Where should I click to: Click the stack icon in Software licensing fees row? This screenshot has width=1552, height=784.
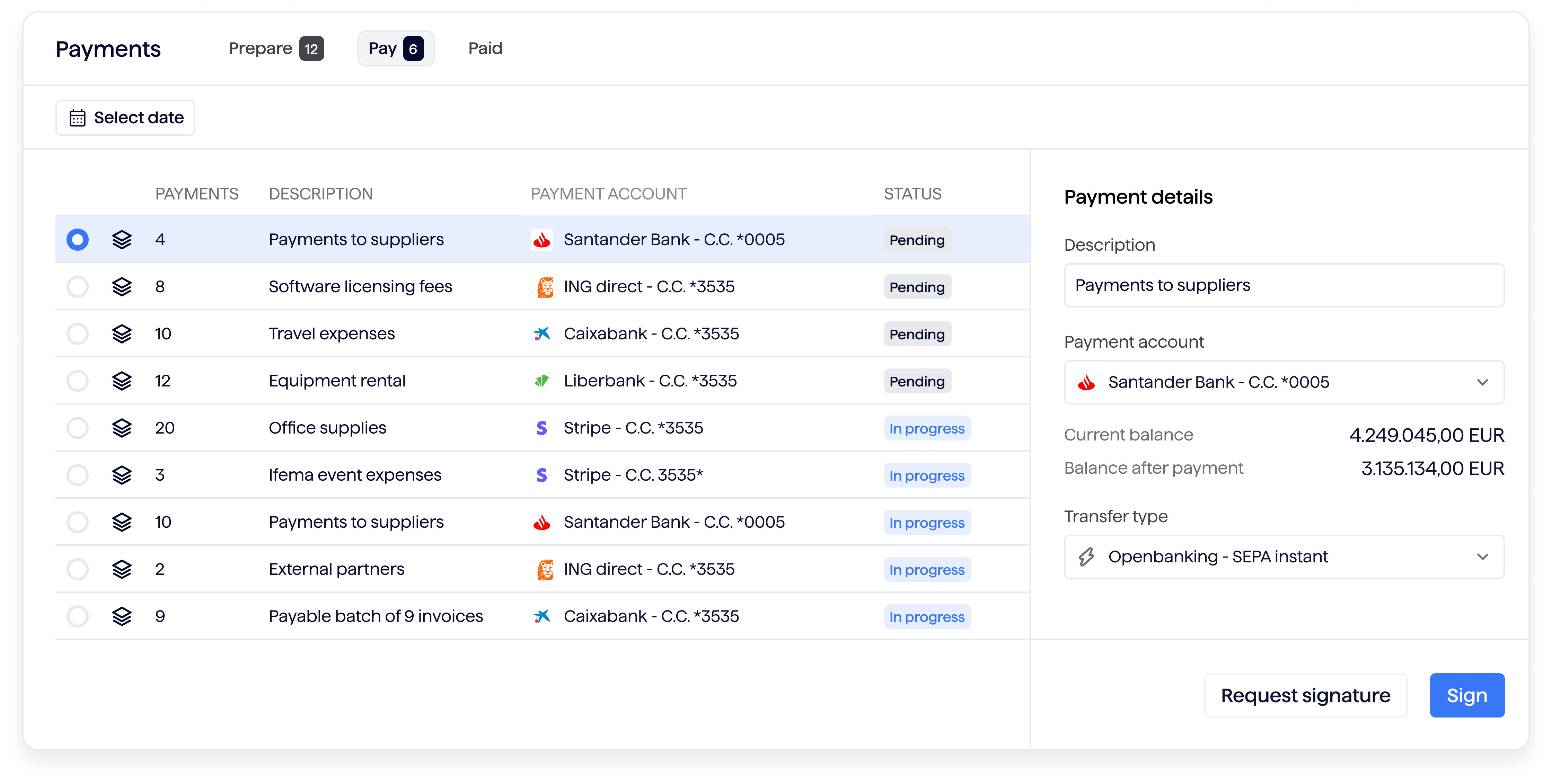pyautogui.click(x=122, y=287)
